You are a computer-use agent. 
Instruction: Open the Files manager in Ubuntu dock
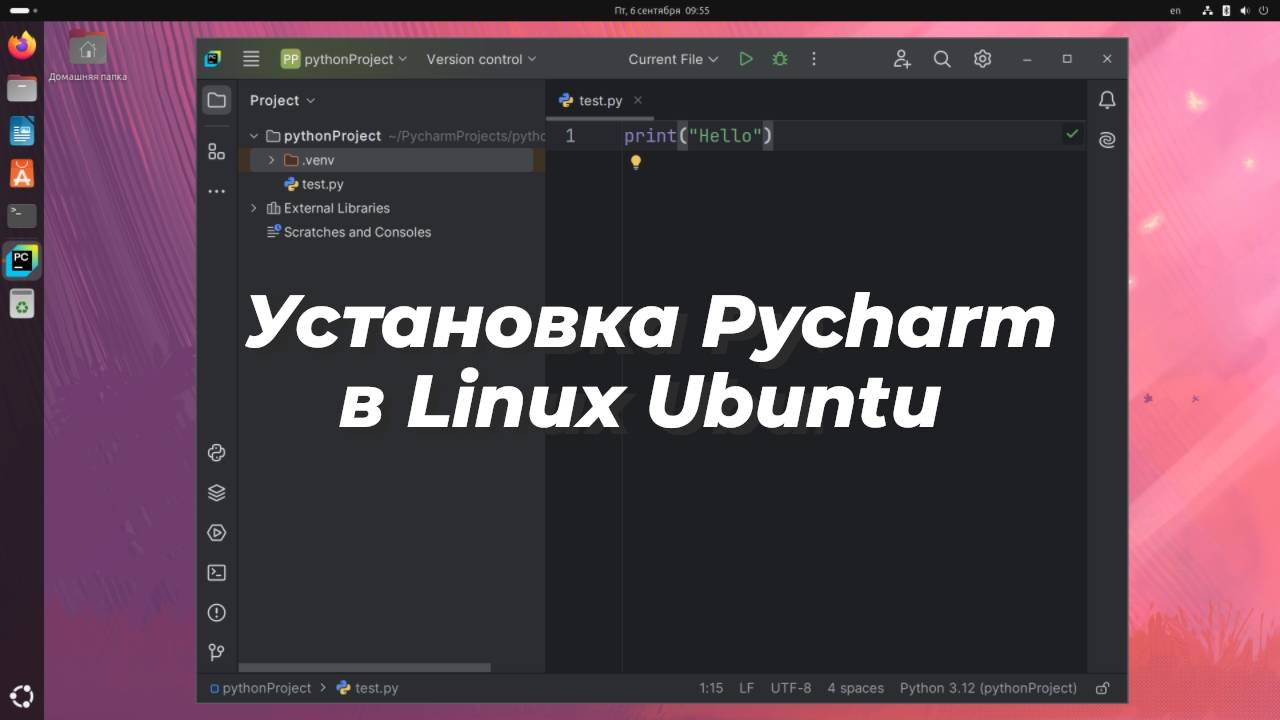(22, 88)
